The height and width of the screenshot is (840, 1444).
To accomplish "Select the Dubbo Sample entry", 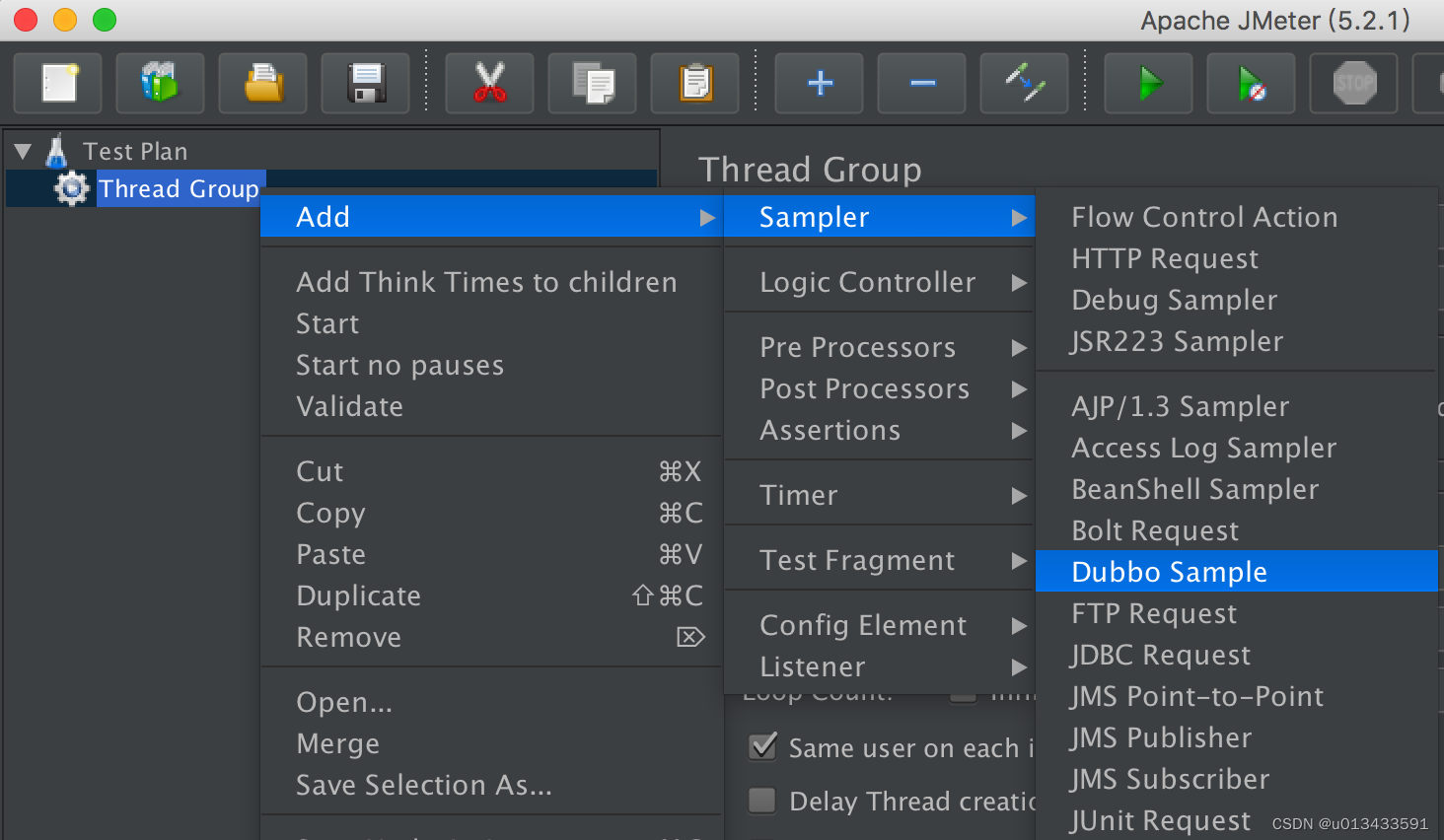I will tap(1237, 572).
